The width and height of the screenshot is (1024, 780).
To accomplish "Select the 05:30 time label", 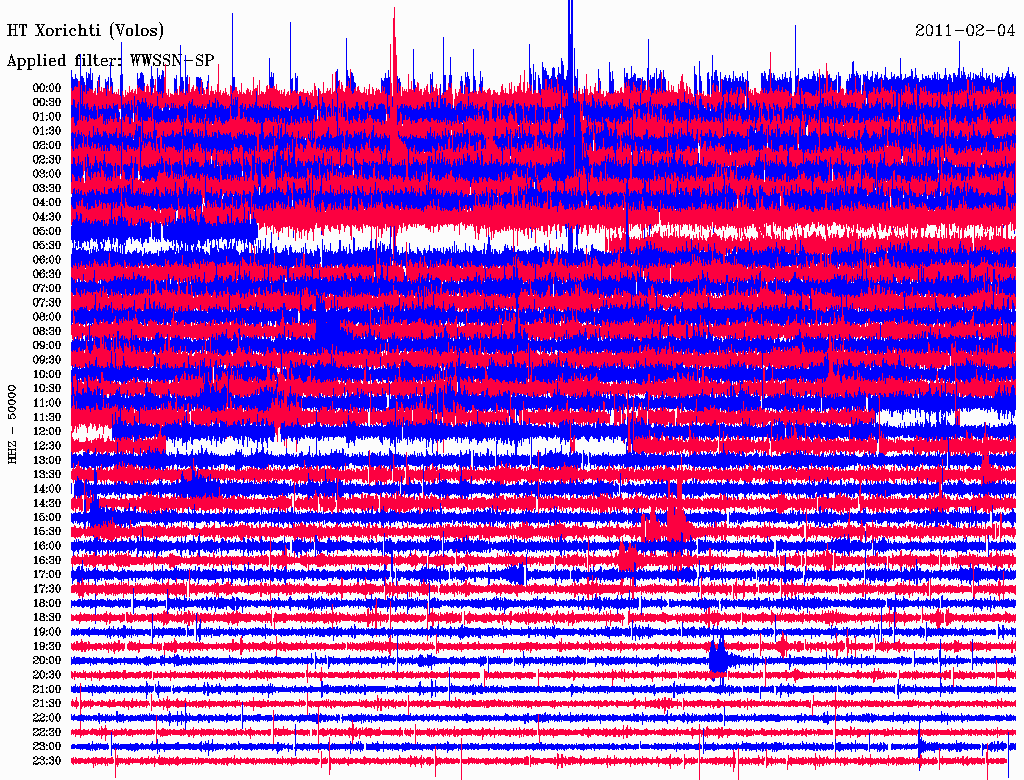I will tap(47, 246).
